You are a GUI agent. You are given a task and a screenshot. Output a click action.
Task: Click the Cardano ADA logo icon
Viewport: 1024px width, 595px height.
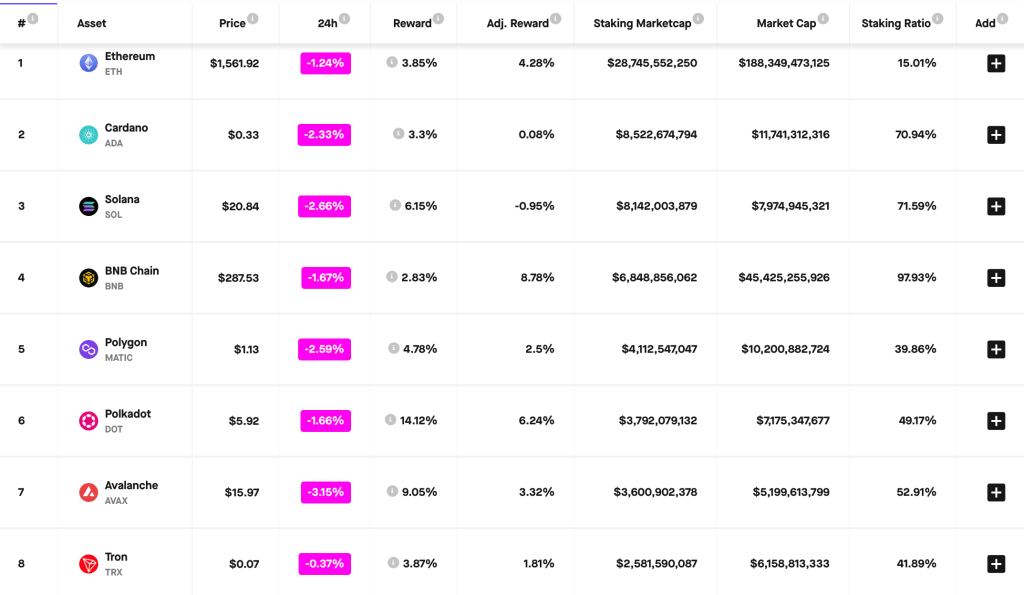pyautogui.click(x=88, y=135)
